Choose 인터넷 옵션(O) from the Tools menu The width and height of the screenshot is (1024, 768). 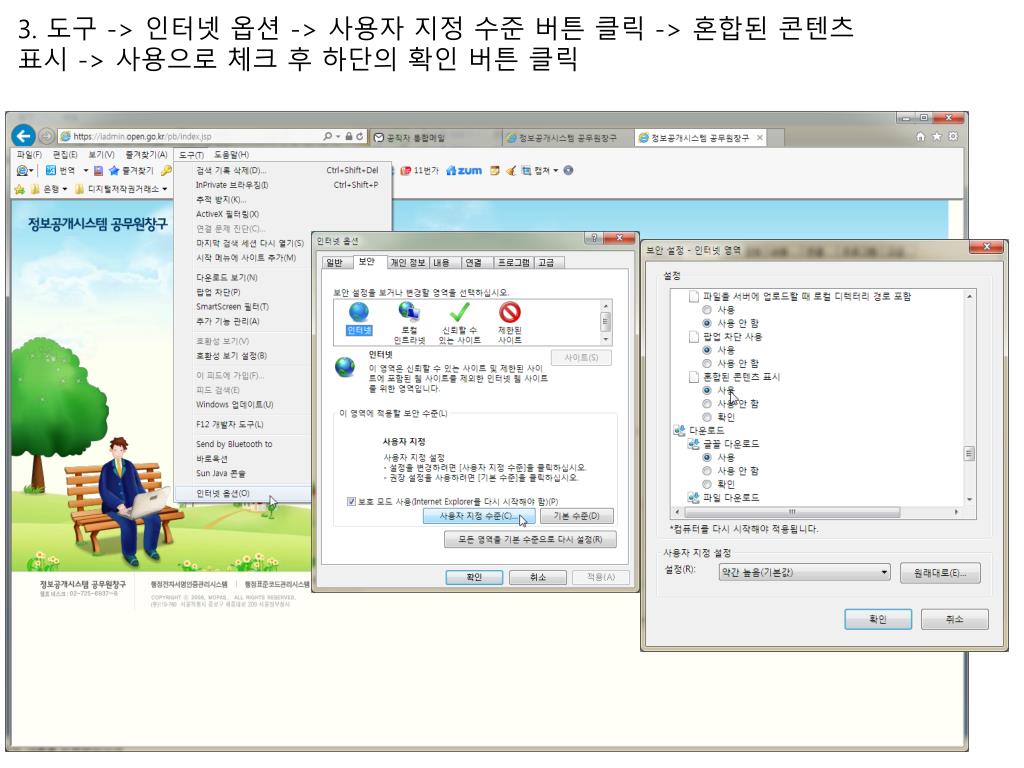pyautogui.click(x=223, y=493)
